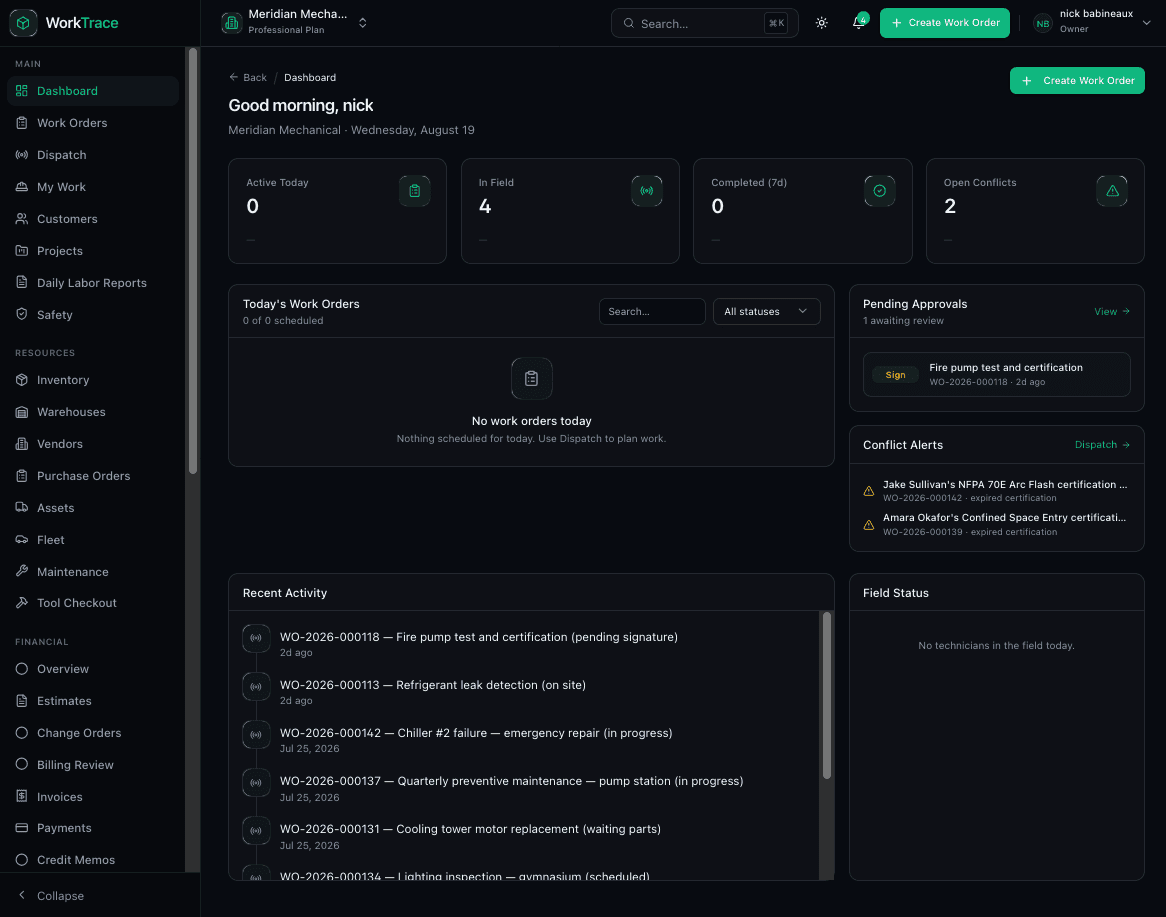Viewport: 1166px width, 917px height.
Task: Click the WorkTrace logo icon
Action: 23,23
